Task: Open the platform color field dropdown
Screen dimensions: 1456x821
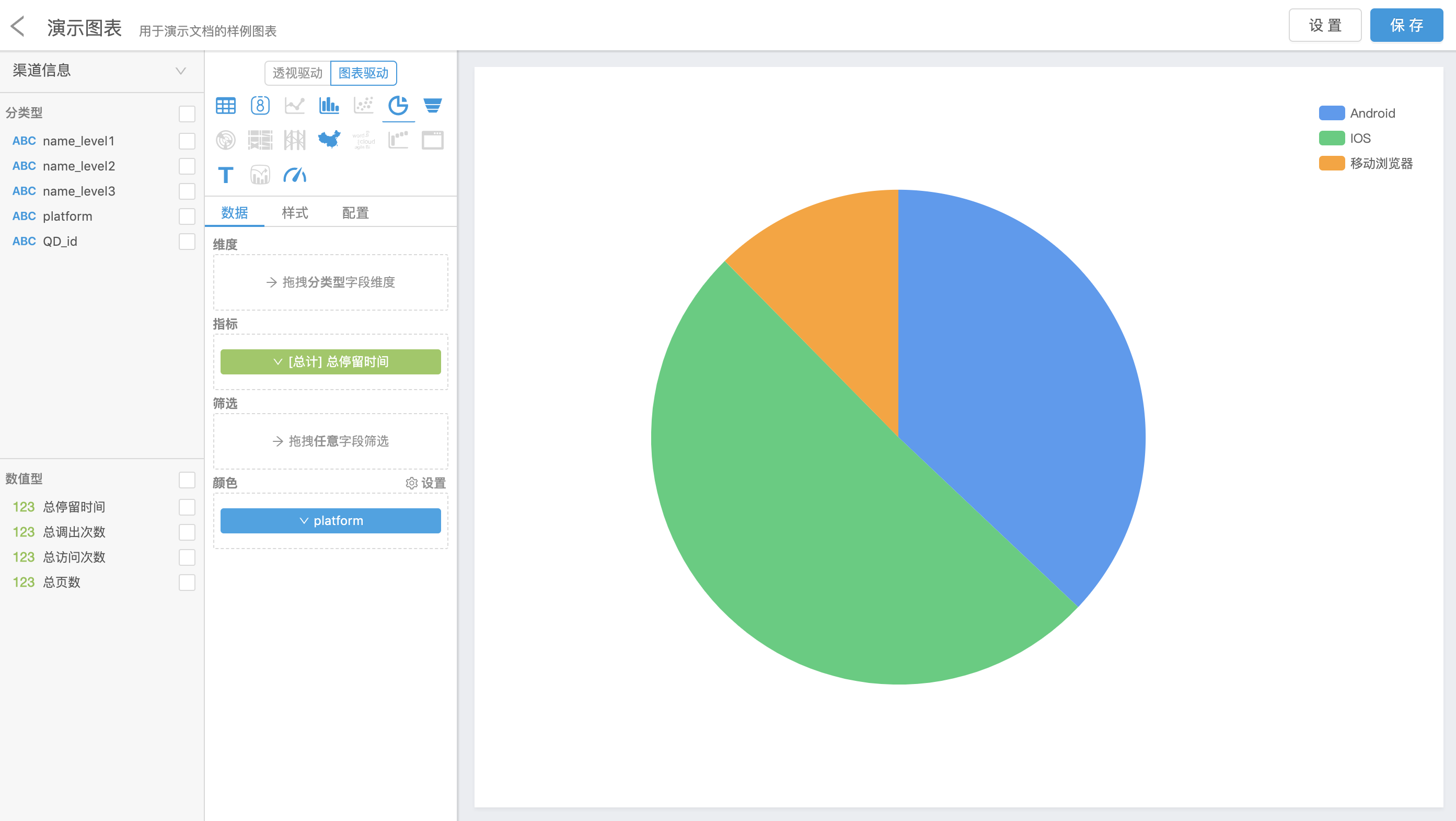Action: pos(330,521)
